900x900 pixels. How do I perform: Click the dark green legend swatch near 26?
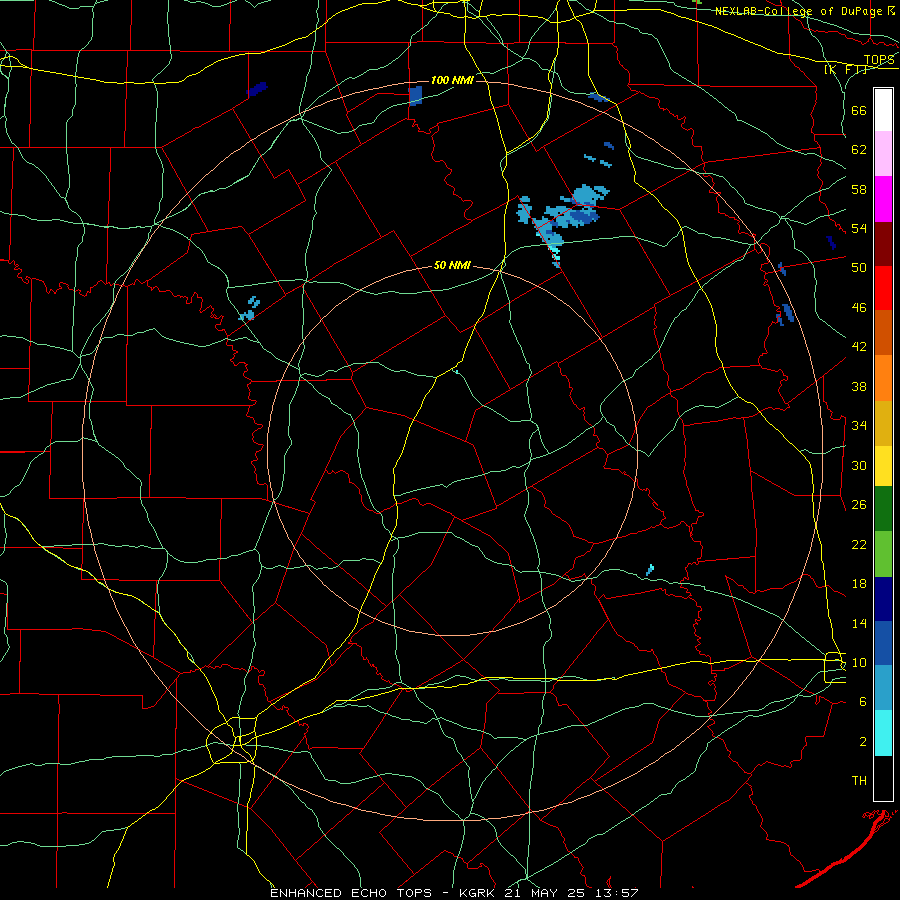[883, 509]
